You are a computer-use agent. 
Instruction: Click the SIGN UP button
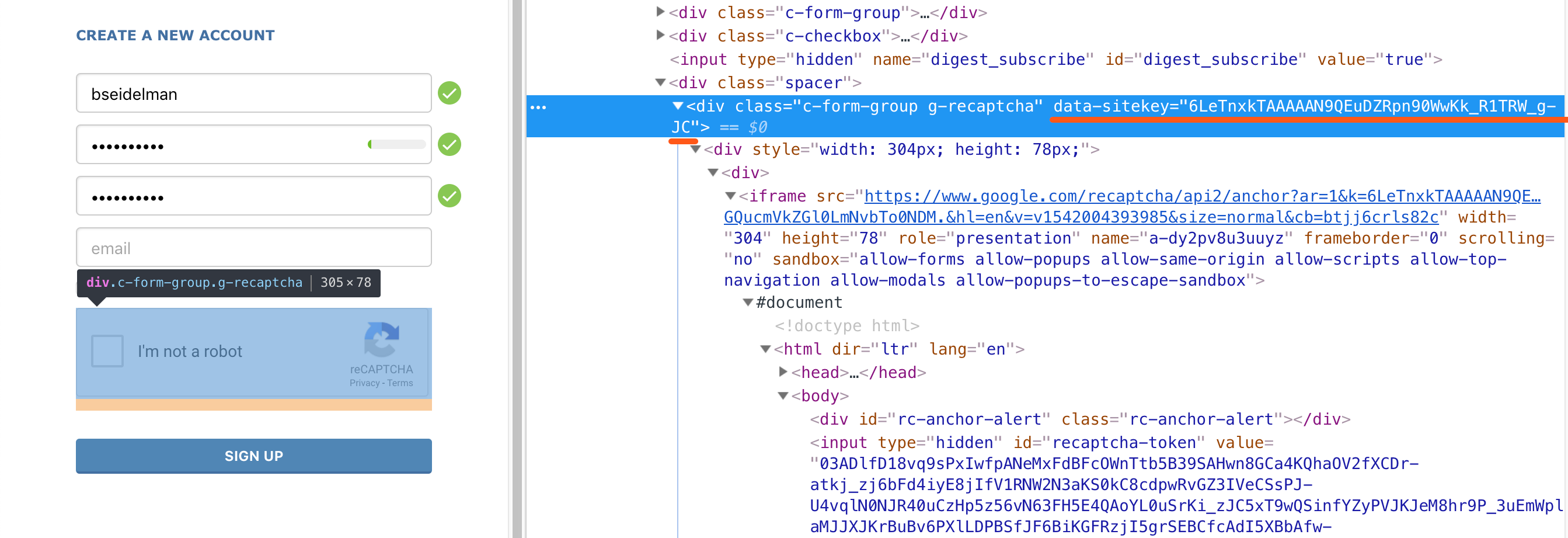coord(253,456)
